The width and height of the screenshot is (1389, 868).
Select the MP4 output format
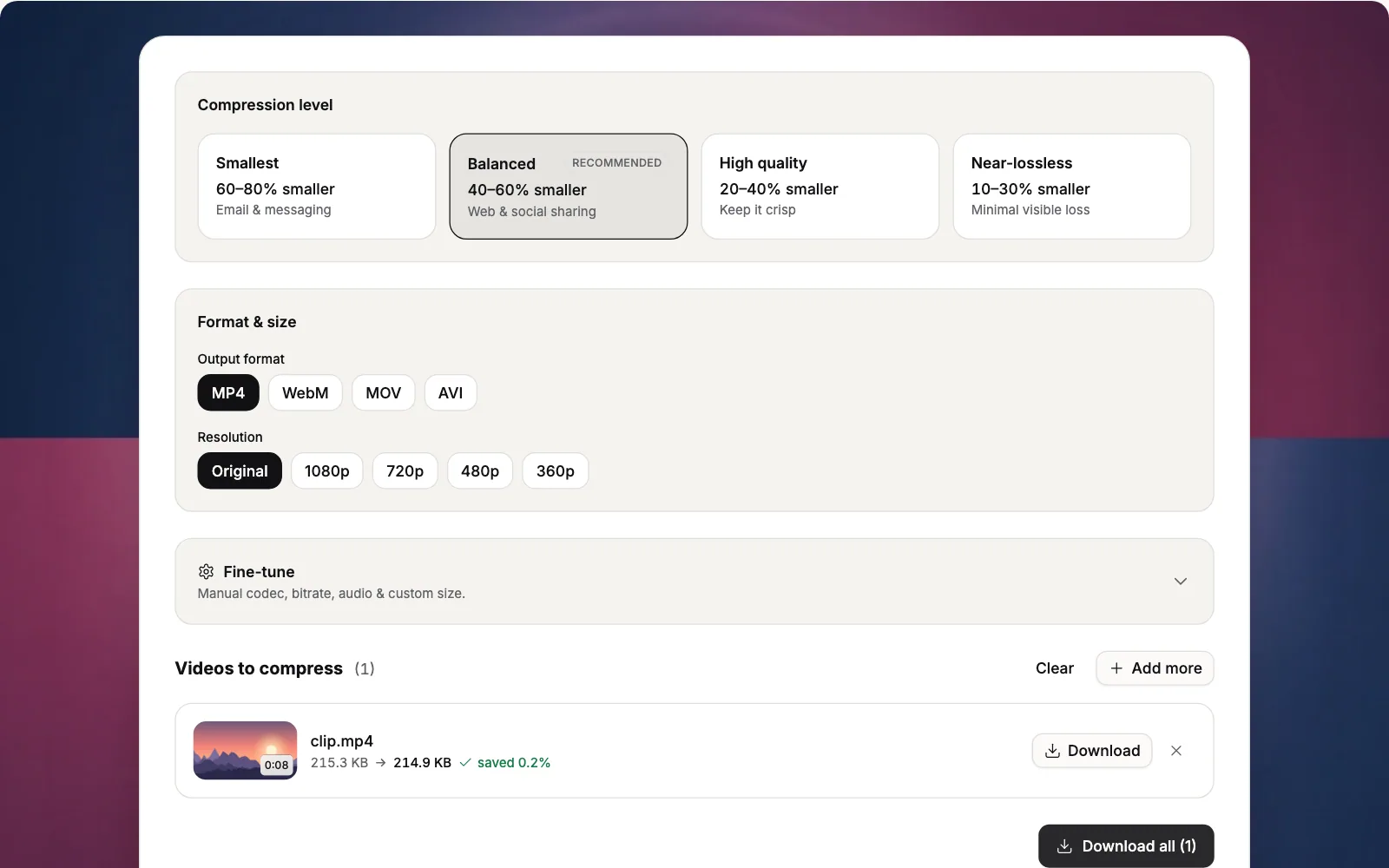coord(228,393)
